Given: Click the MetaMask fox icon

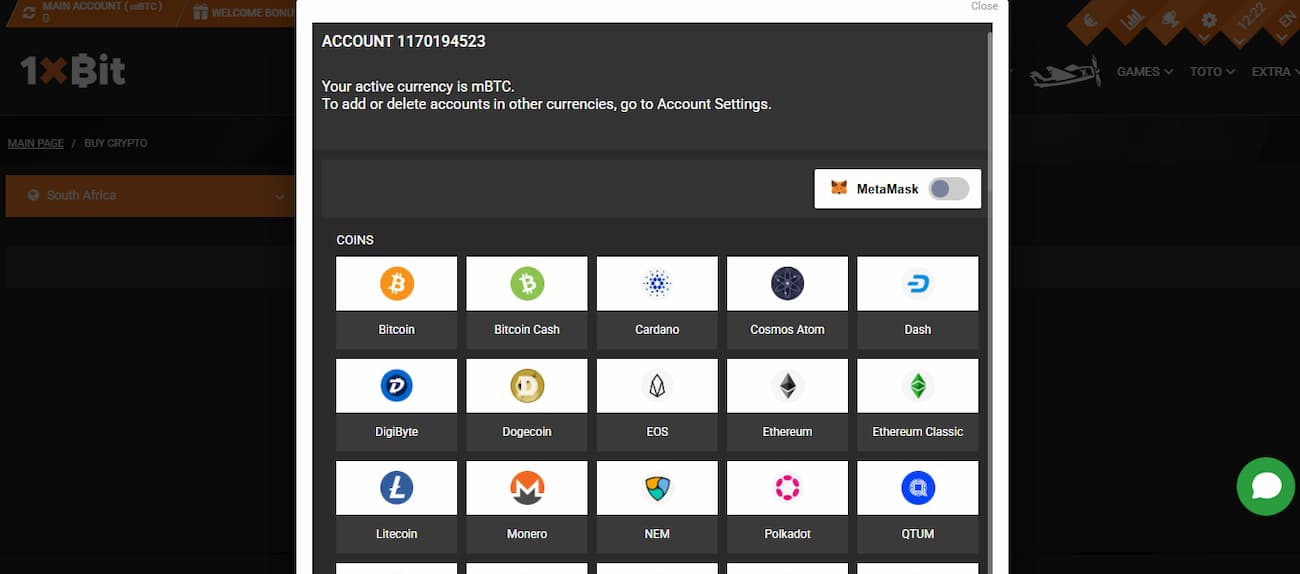Looking at the screenshot, I should pyautogui.click(x=839, y=188).
